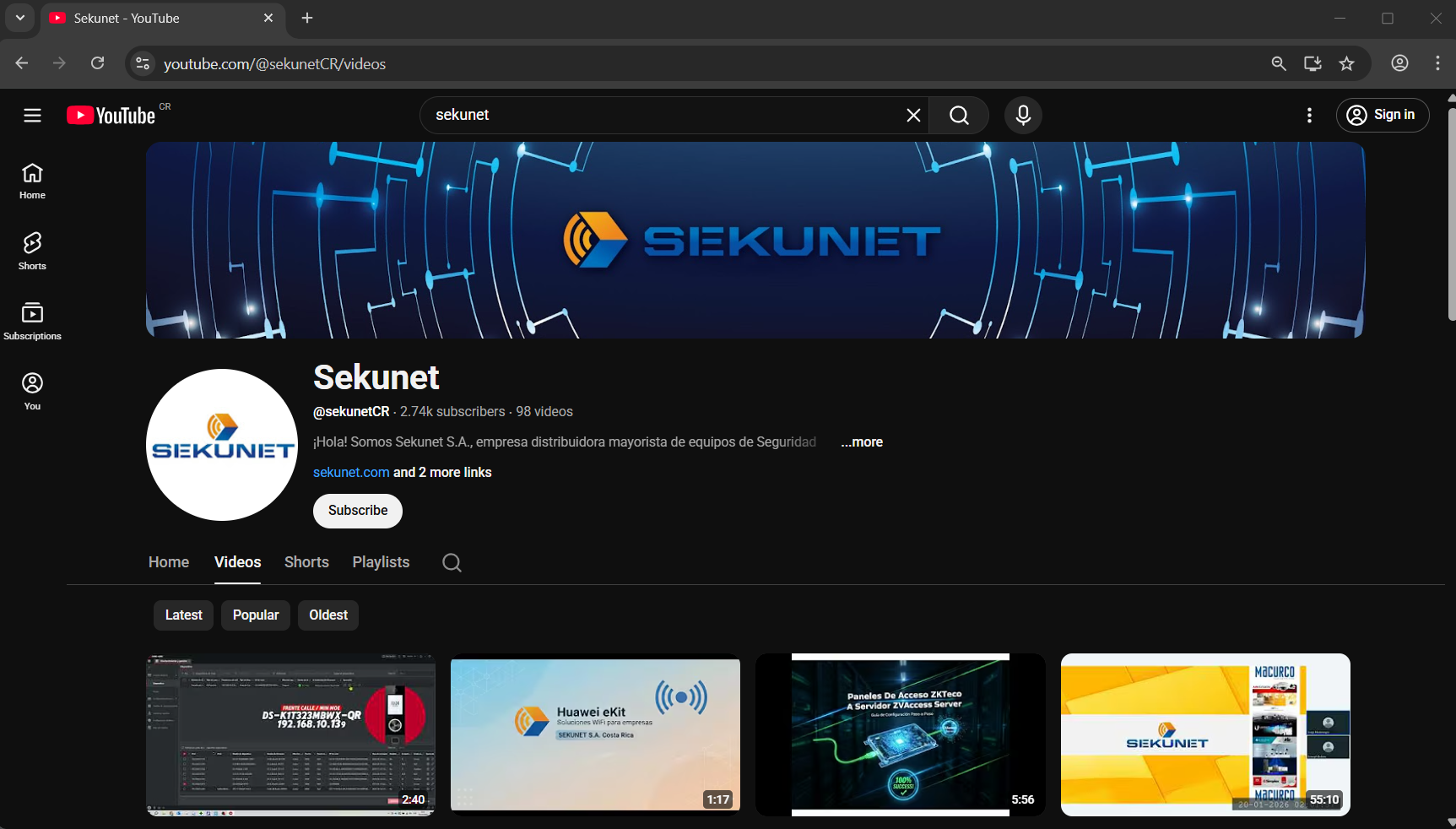
Task: Click the Sekunet channel avatar
Action: point(222,445)
